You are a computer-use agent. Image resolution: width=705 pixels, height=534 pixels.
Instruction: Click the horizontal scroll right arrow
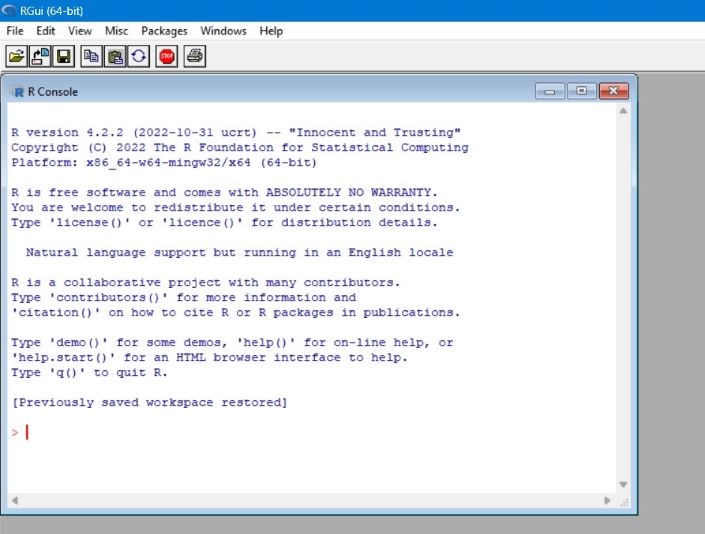click(607, 500)
